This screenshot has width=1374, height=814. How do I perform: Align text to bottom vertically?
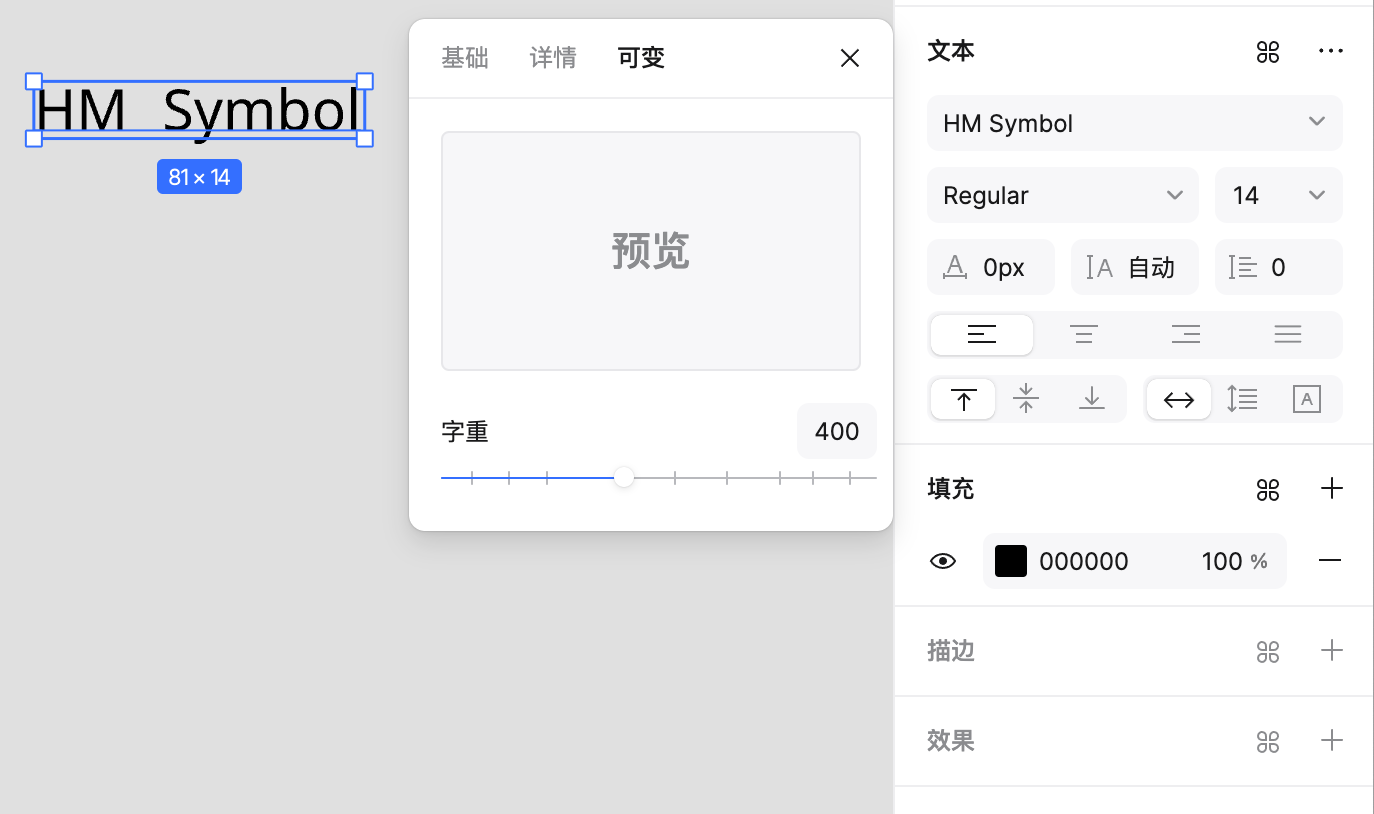pyautogui.click(x=1091, y=399)
